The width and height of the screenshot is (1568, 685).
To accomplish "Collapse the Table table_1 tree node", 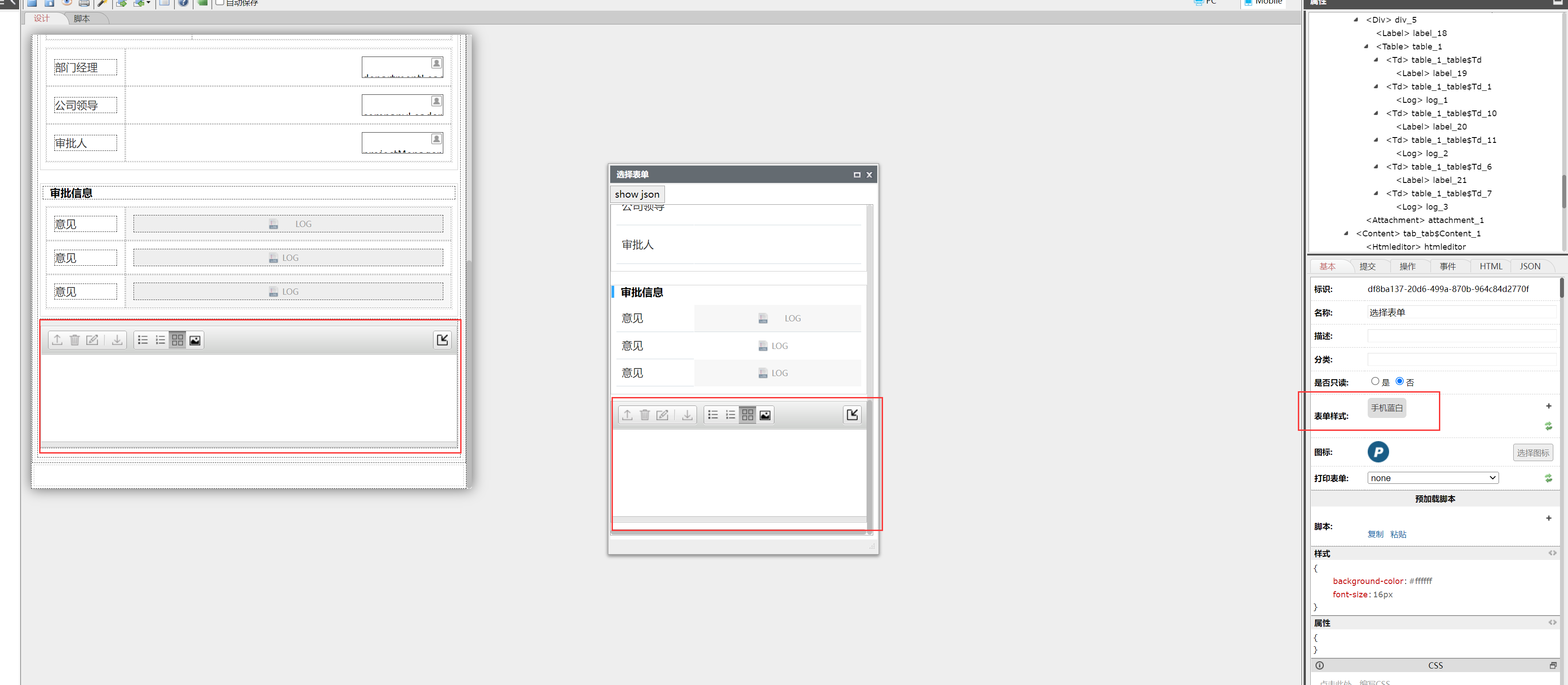I will pos(1366,46).
